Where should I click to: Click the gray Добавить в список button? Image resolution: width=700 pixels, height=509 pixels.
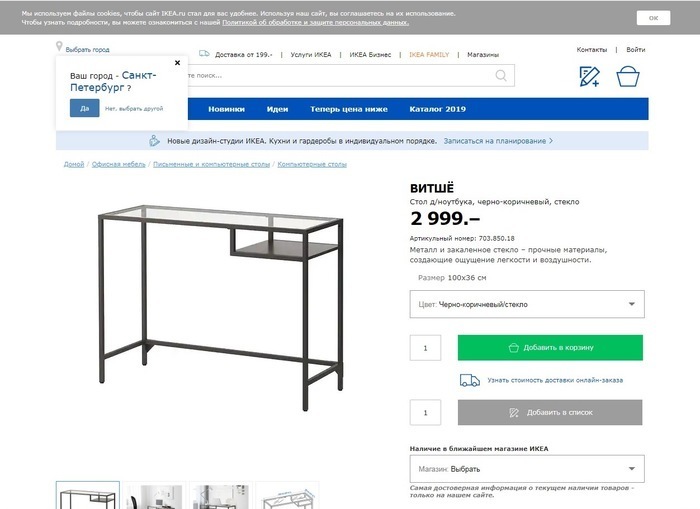point(550,412)
